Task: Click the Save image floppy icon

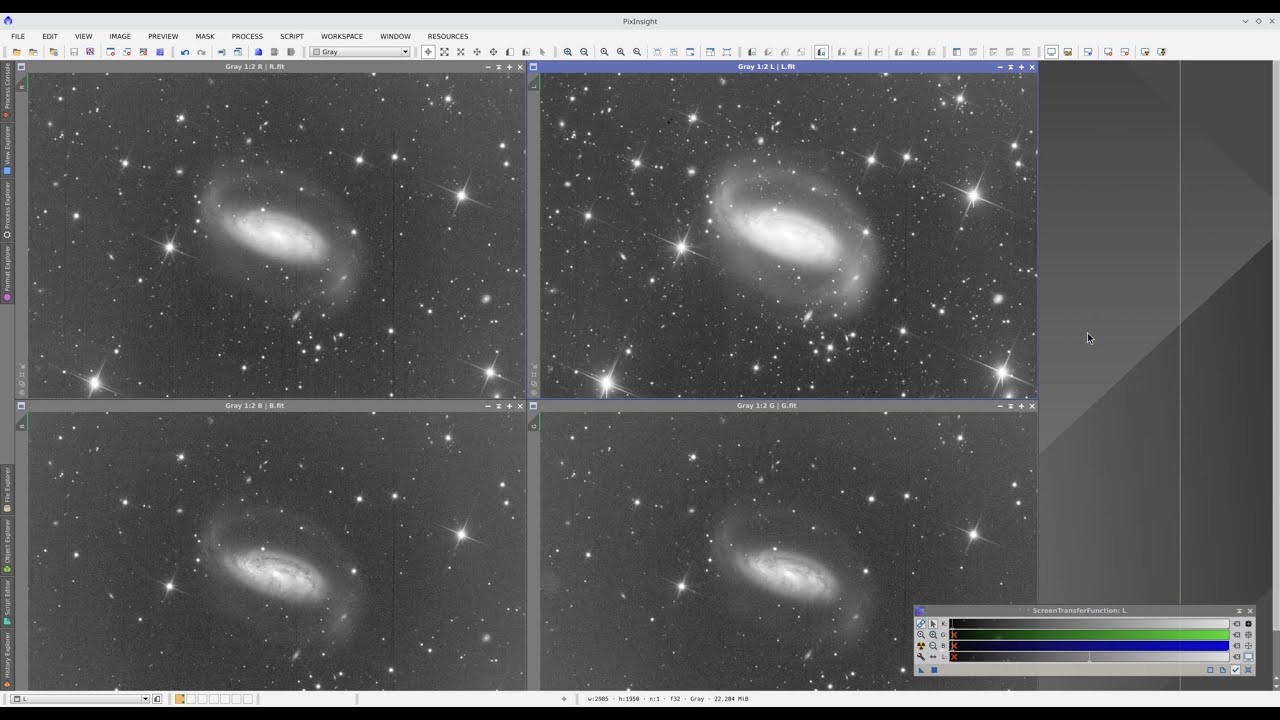Action: tap(73, 52)
